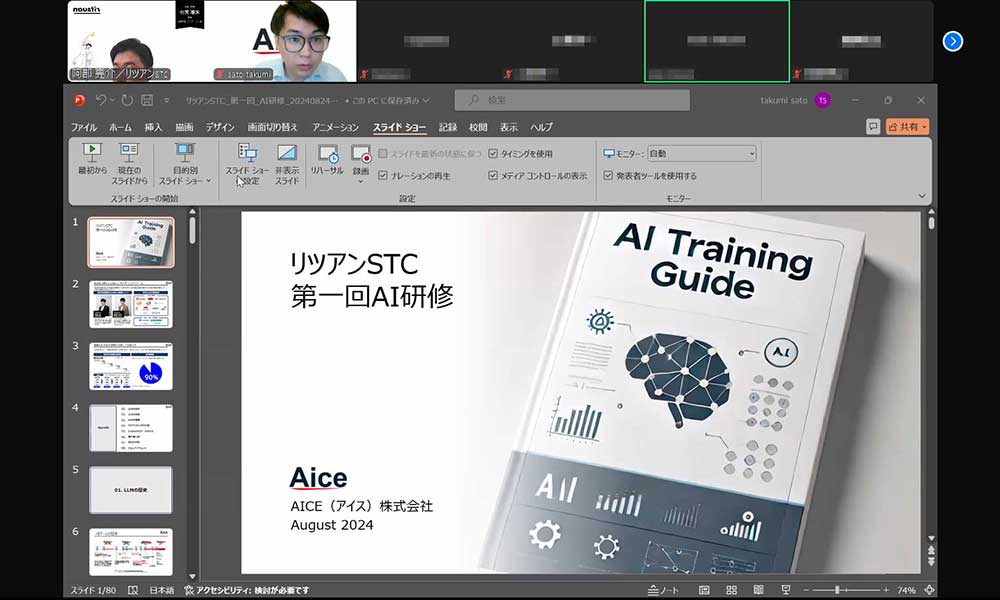The image size is (1000, 600).
Task: Select slide 4 agenda thumbnail
Action: click(x=131, y=428)
